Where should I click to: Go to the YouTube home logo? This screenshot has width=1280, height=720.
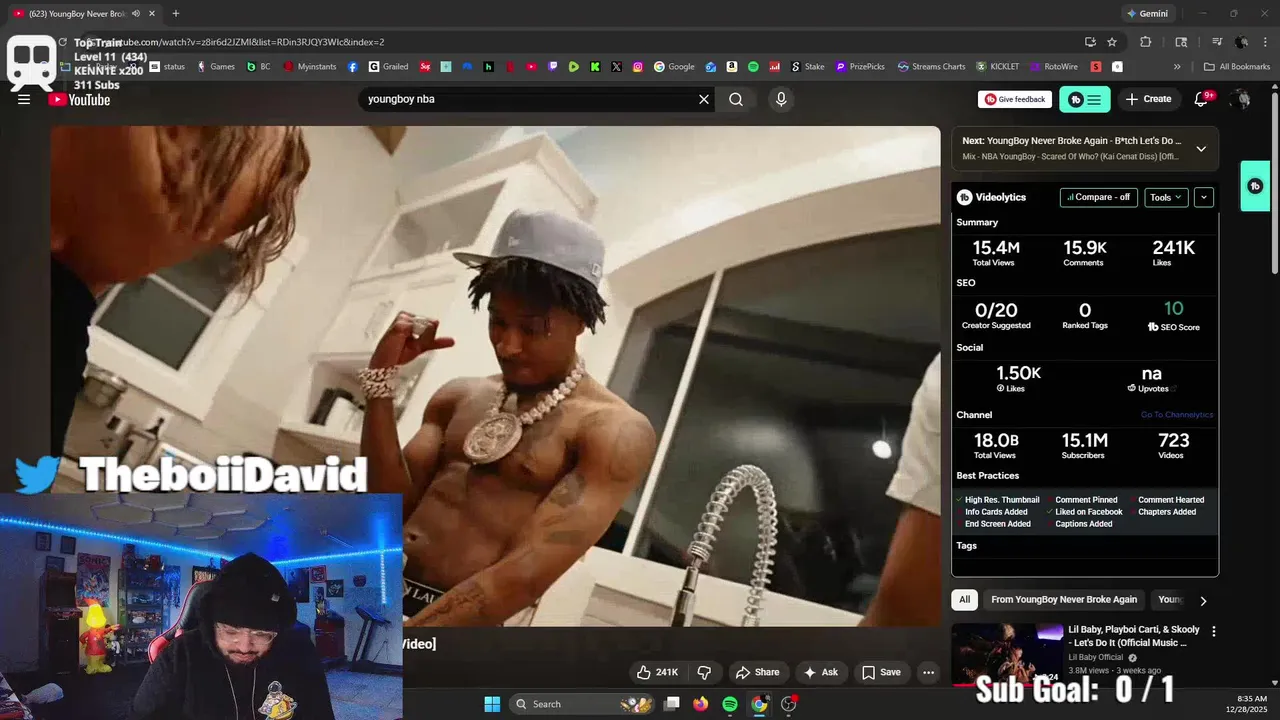79,99
